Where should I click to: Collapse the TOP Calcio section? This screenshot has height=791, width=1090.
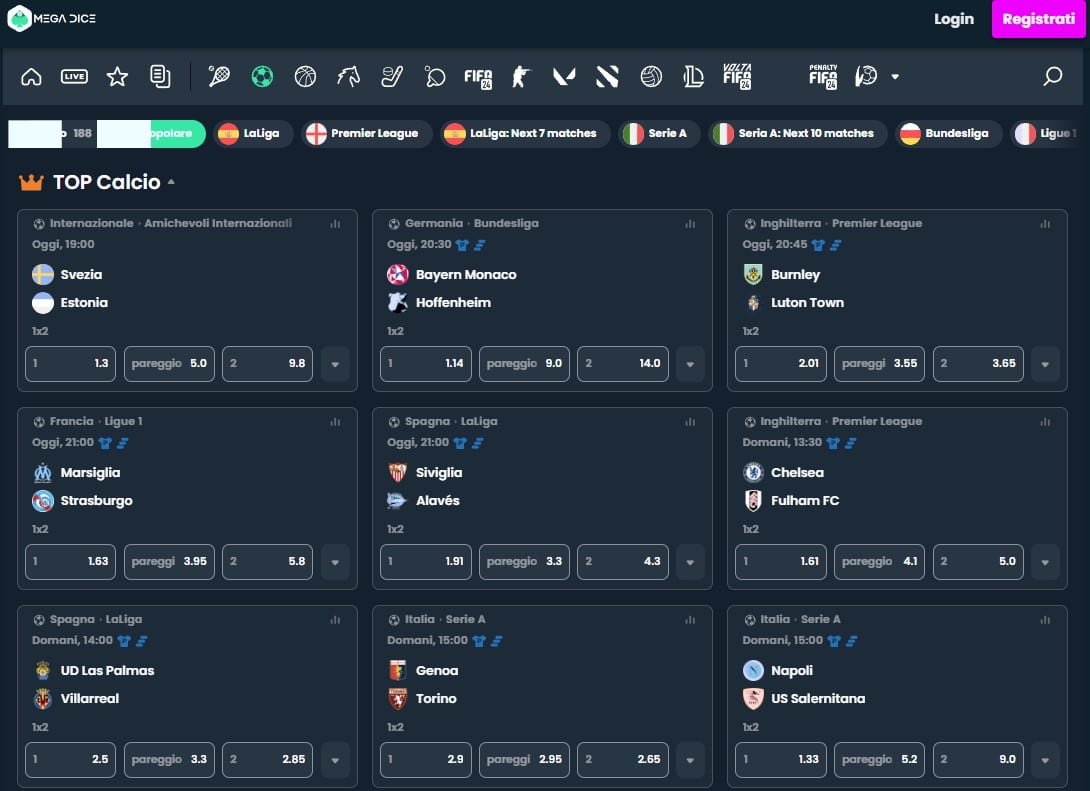pos(171,182)
